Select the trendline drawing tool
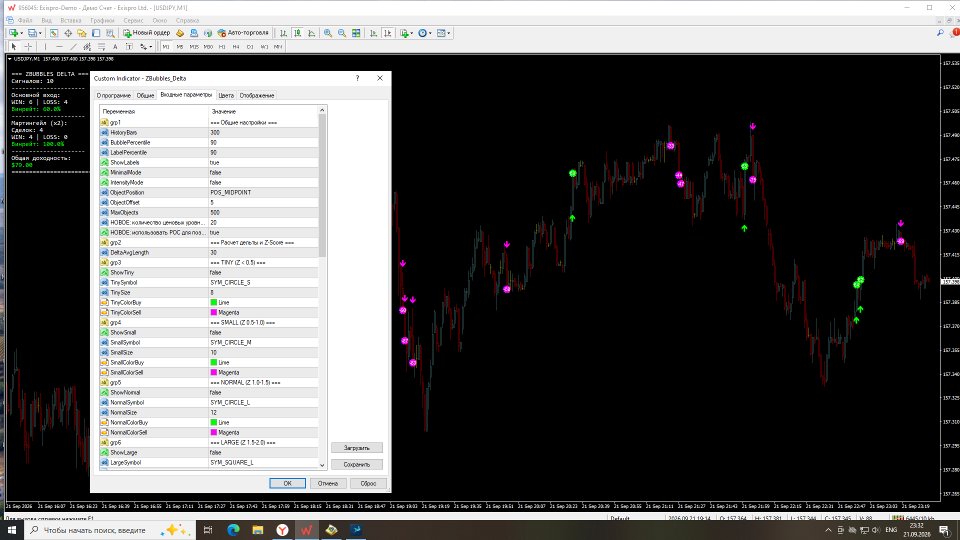Image resolution: width=960 pixels, height=540 pixels. click(x=73, y=47)
